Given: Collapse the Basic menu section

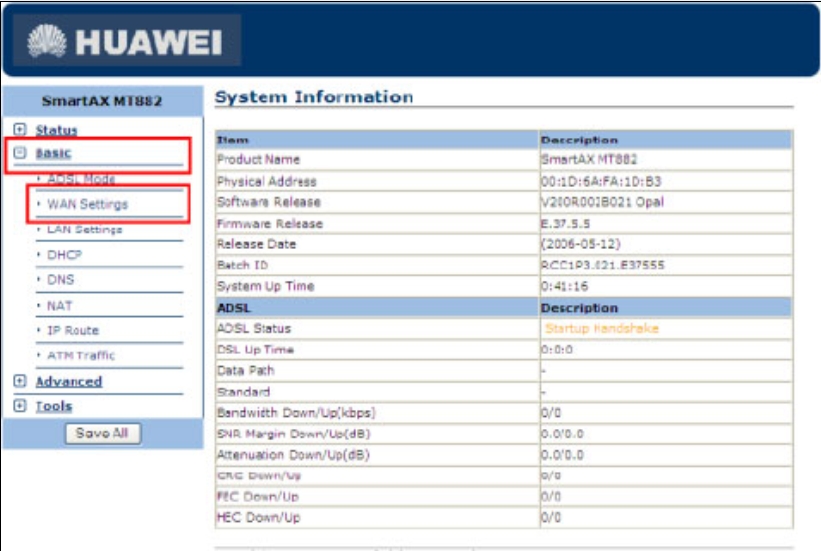Looking at the screenshot, I should tap(20, 152).
